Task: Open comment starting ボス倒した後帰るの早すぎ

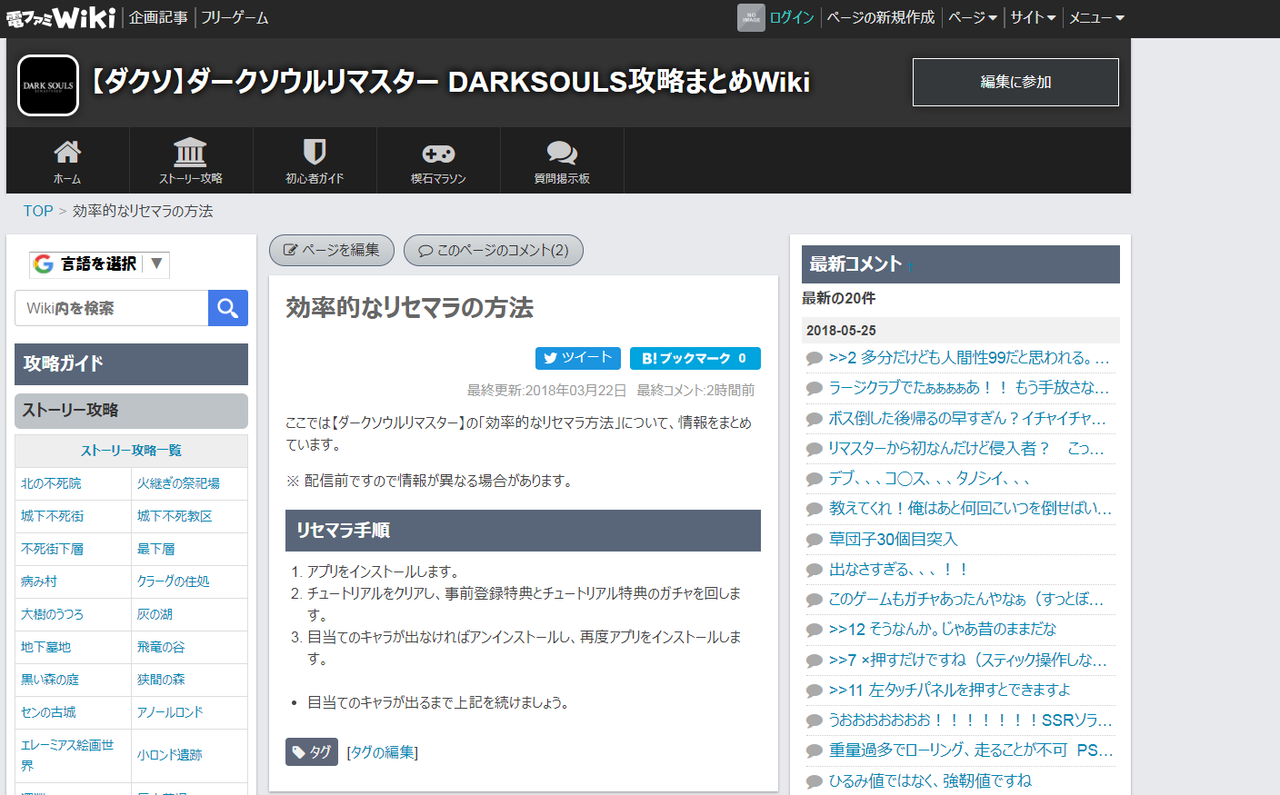Action: point(969,418)
